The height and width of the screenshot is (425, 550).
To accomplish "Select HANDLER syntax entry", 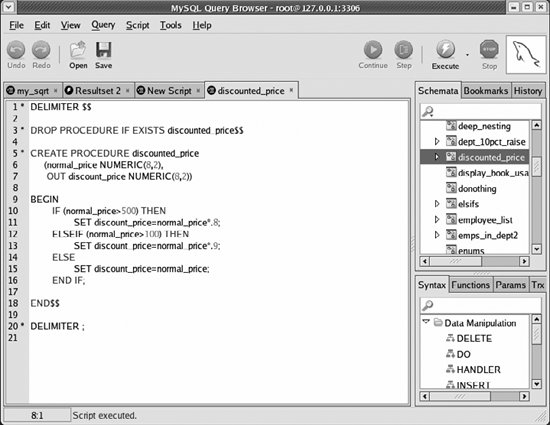I will coord(478,370).
